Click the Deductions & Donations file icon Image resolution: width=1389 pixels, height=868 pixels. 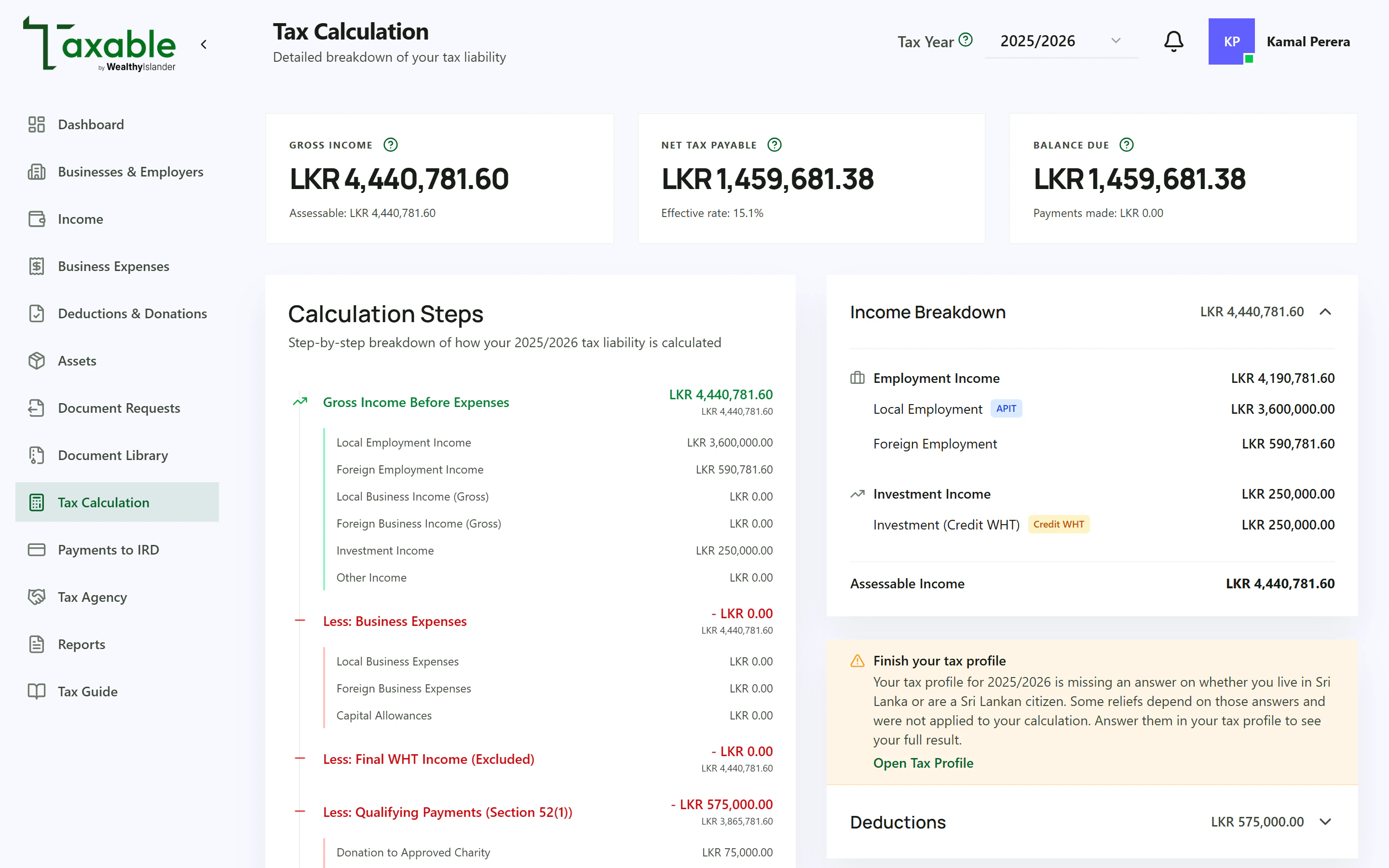point(37,313)
